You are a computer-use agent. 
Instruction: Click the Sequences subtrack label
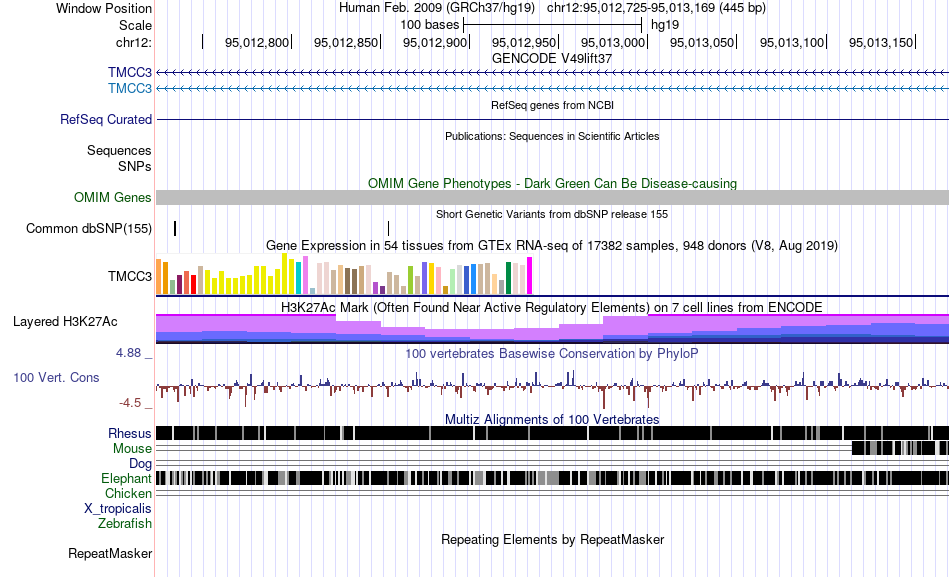click(119, 150)
